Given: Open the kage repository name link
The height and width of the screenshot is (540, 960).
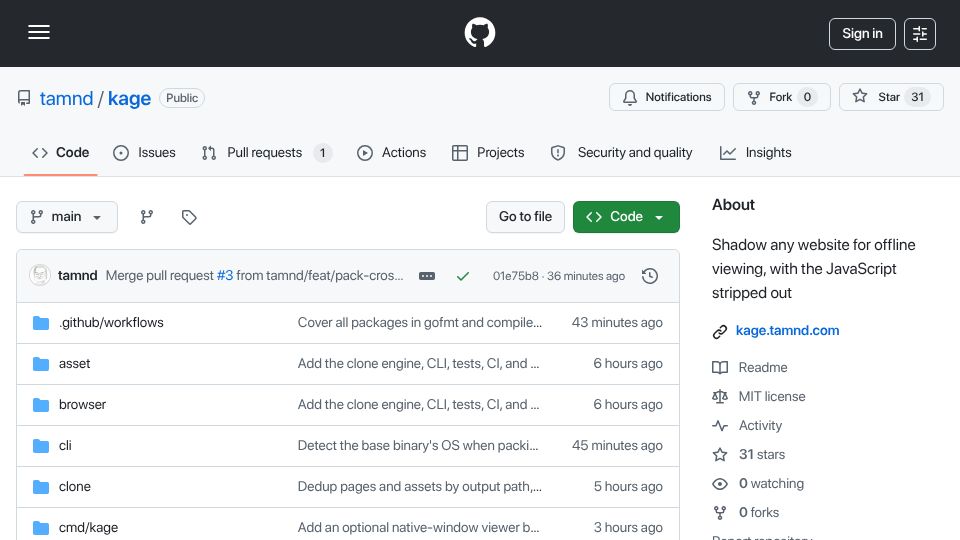Looking at the screenshot, I should click(129, 99).
